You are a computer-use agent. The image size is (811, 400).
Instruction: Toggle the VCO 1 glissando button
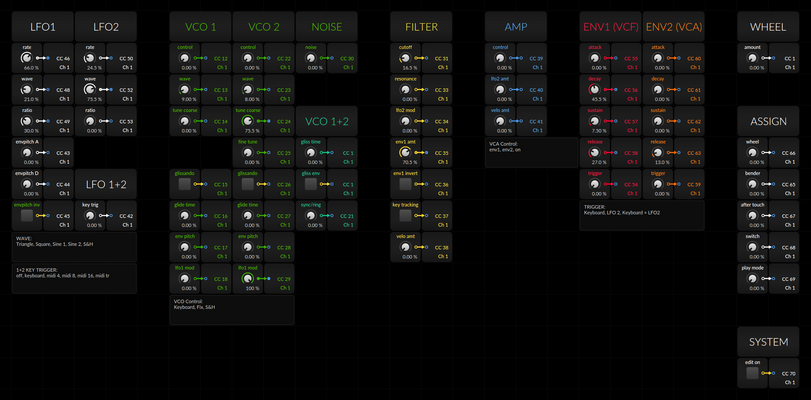185,184
